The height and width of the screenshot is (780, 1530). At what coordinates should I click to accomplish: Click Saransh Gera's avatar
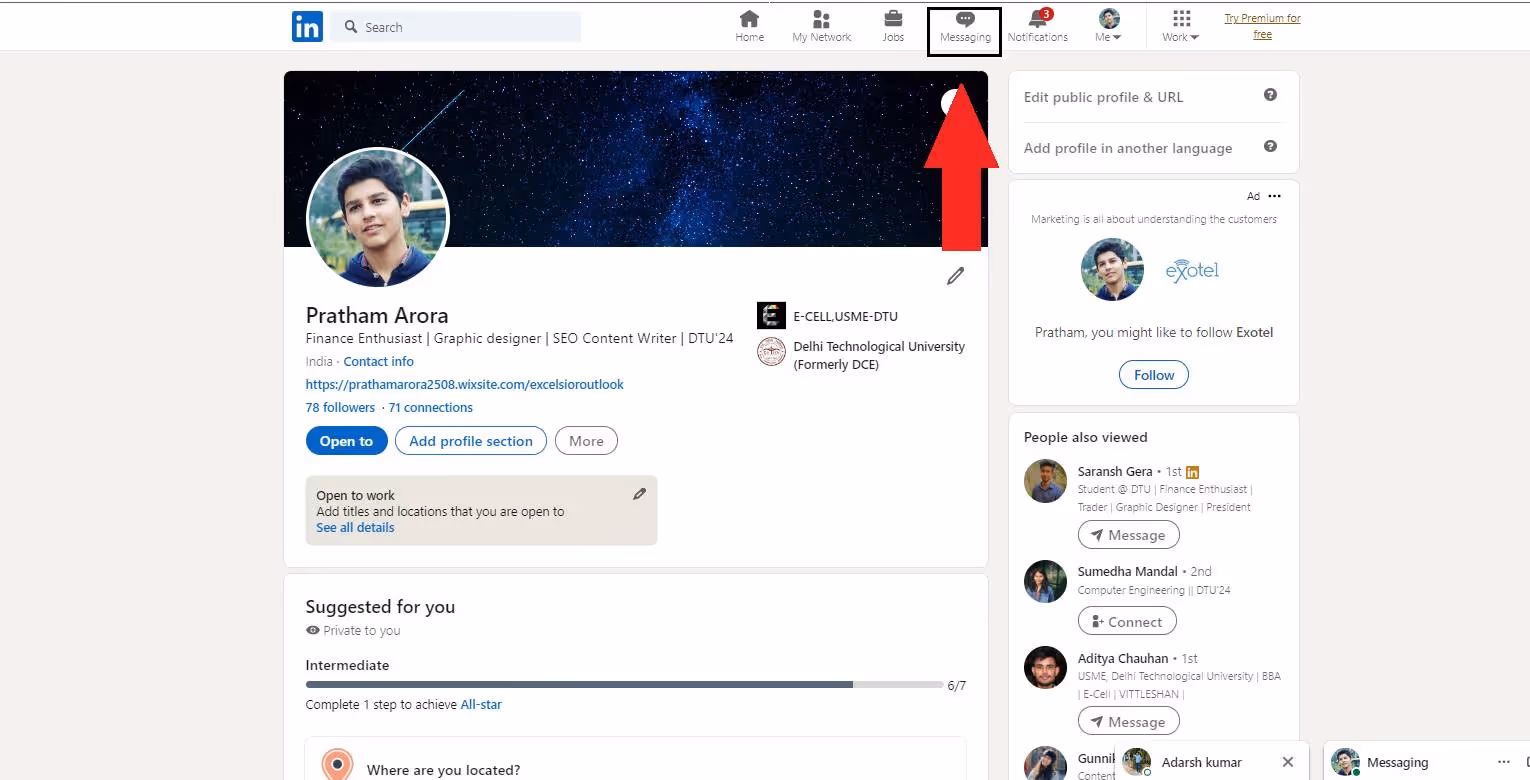tap(1045, 481)
